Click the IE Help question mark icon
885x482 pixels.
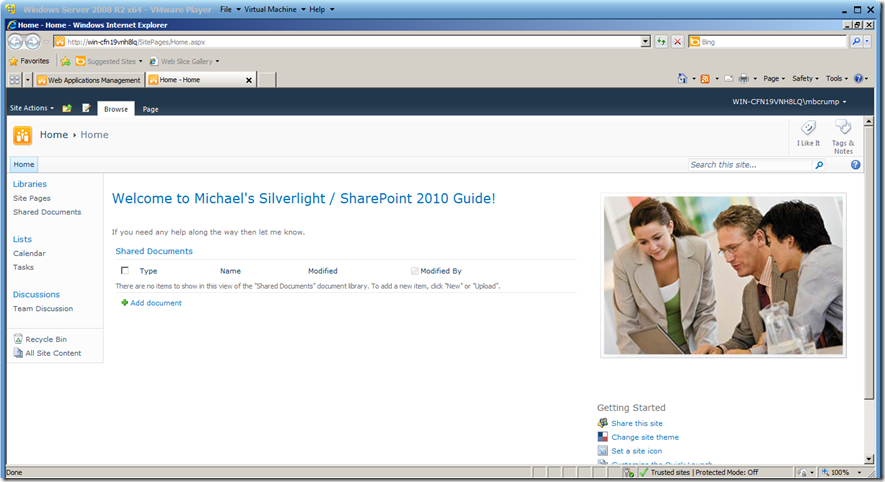point(858,78)
